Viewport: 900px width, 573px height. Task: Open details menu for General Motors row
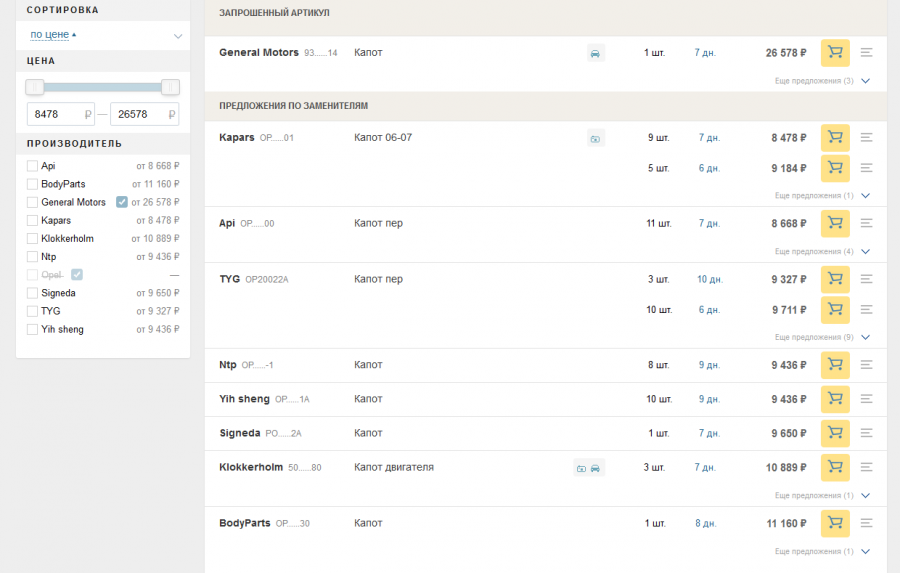click(867, 53)
